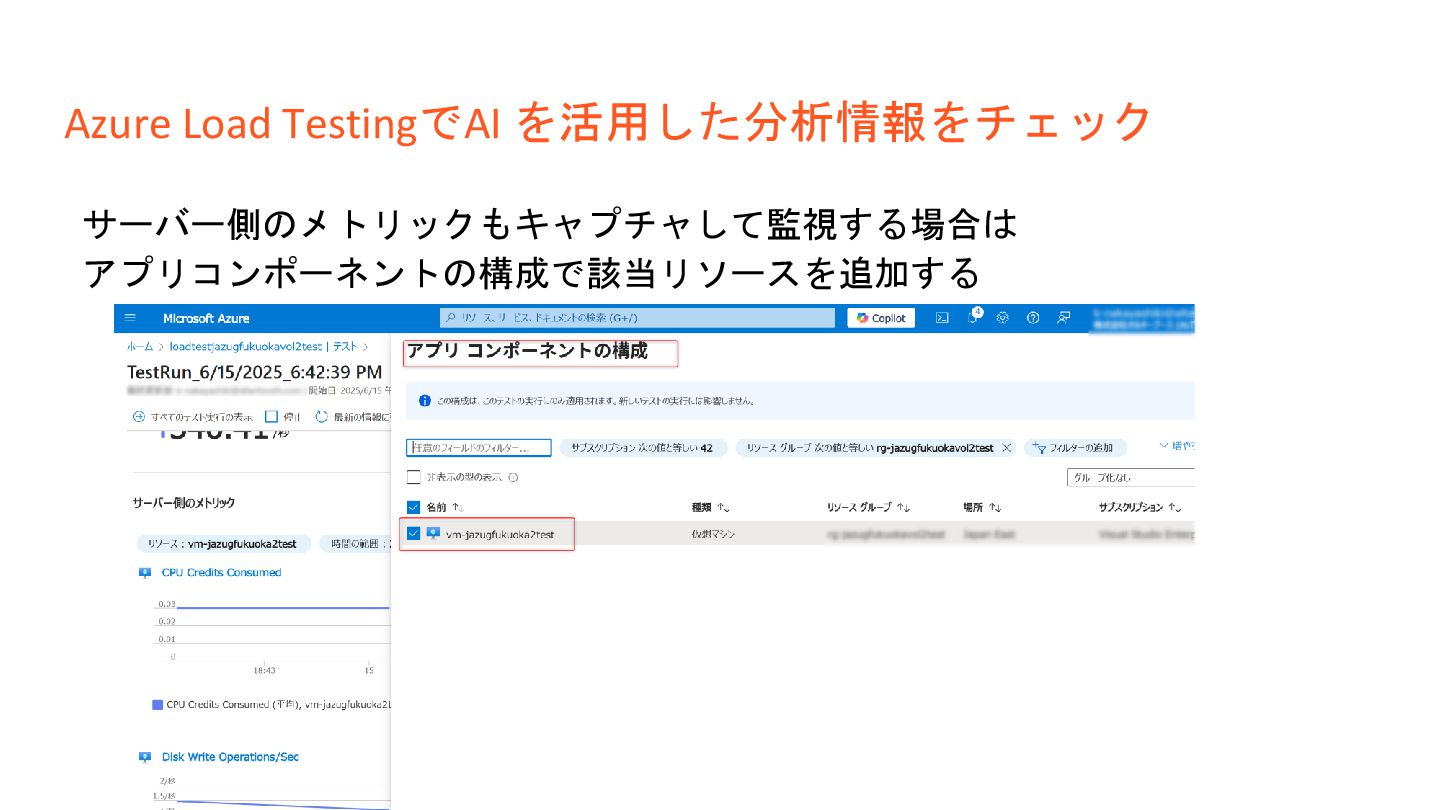Click the info icon in the blue notice banner
This screenshot has height=810, width=1440.
click(x=424, y=400)
